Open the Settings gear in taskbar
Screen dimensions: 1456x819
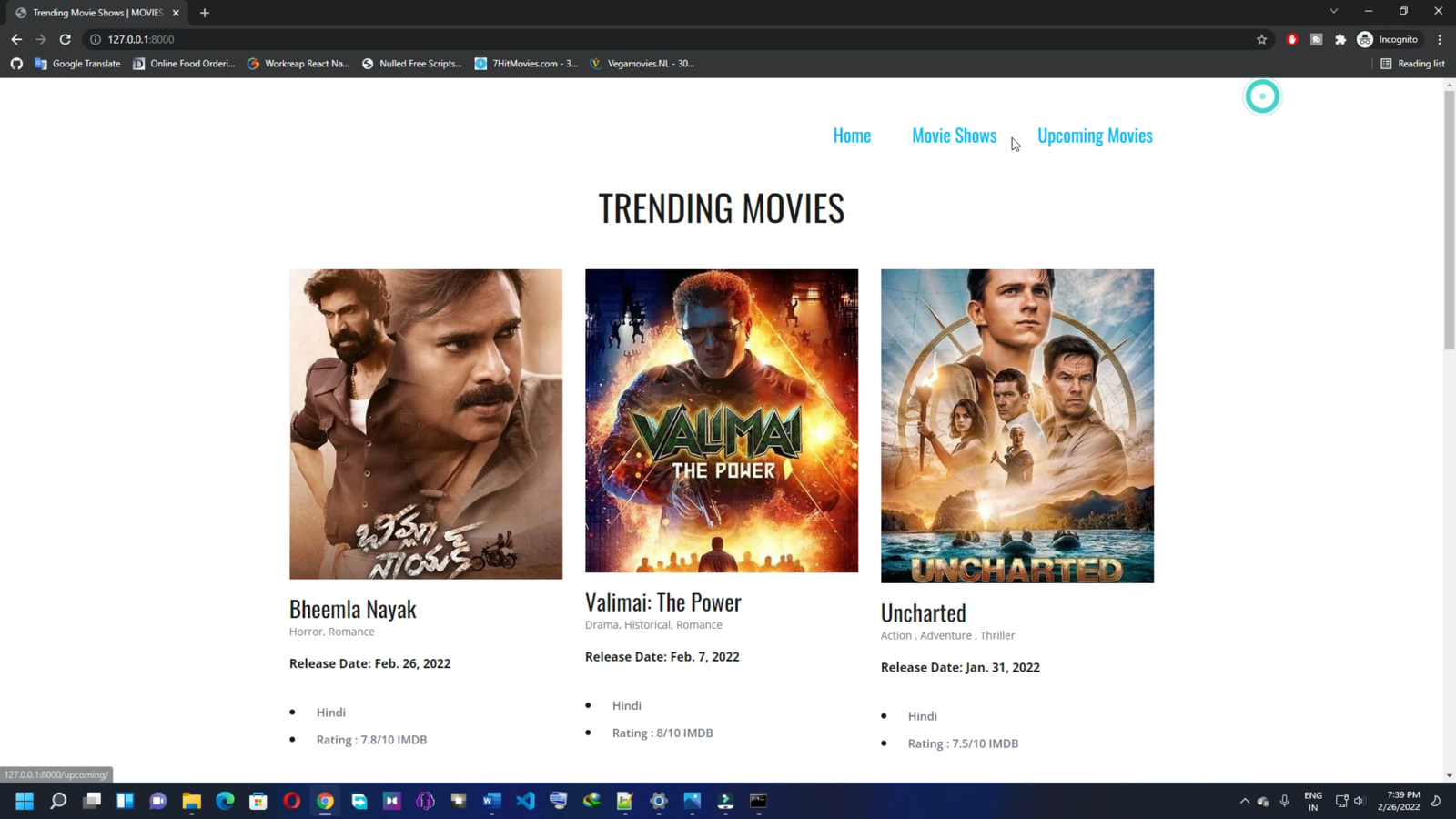(659, 801)
